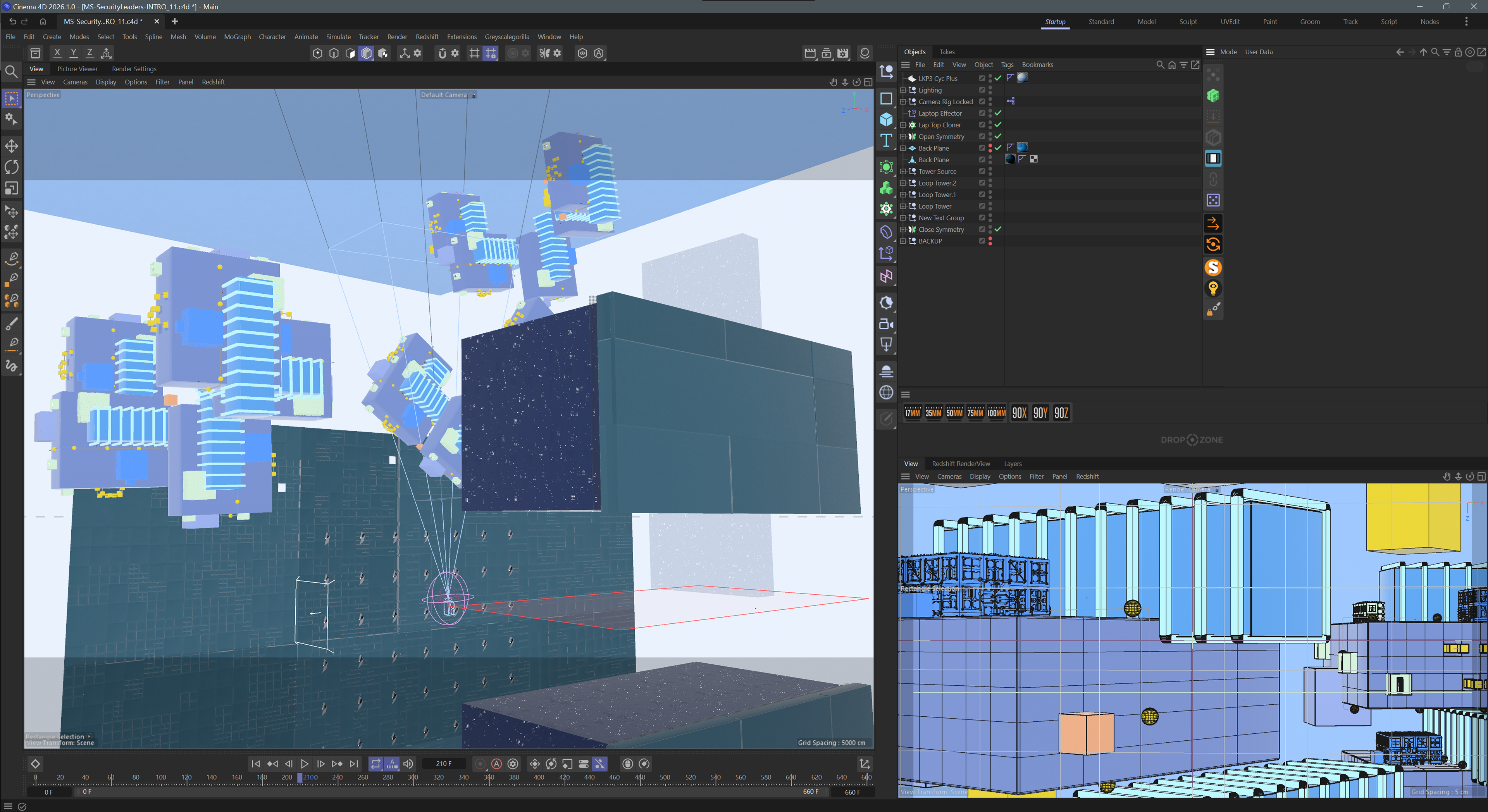Open the MoGraph menu

[x=237, y=36]
